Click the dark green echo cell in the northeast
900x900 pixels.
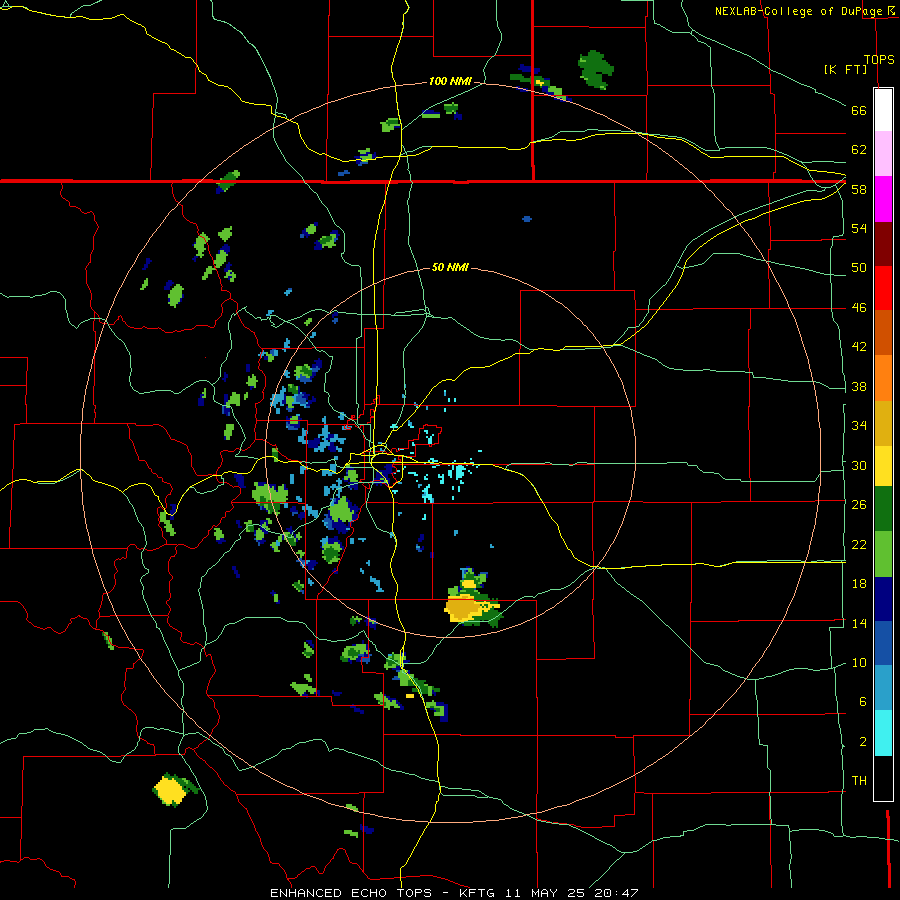[x=595, y=69]
